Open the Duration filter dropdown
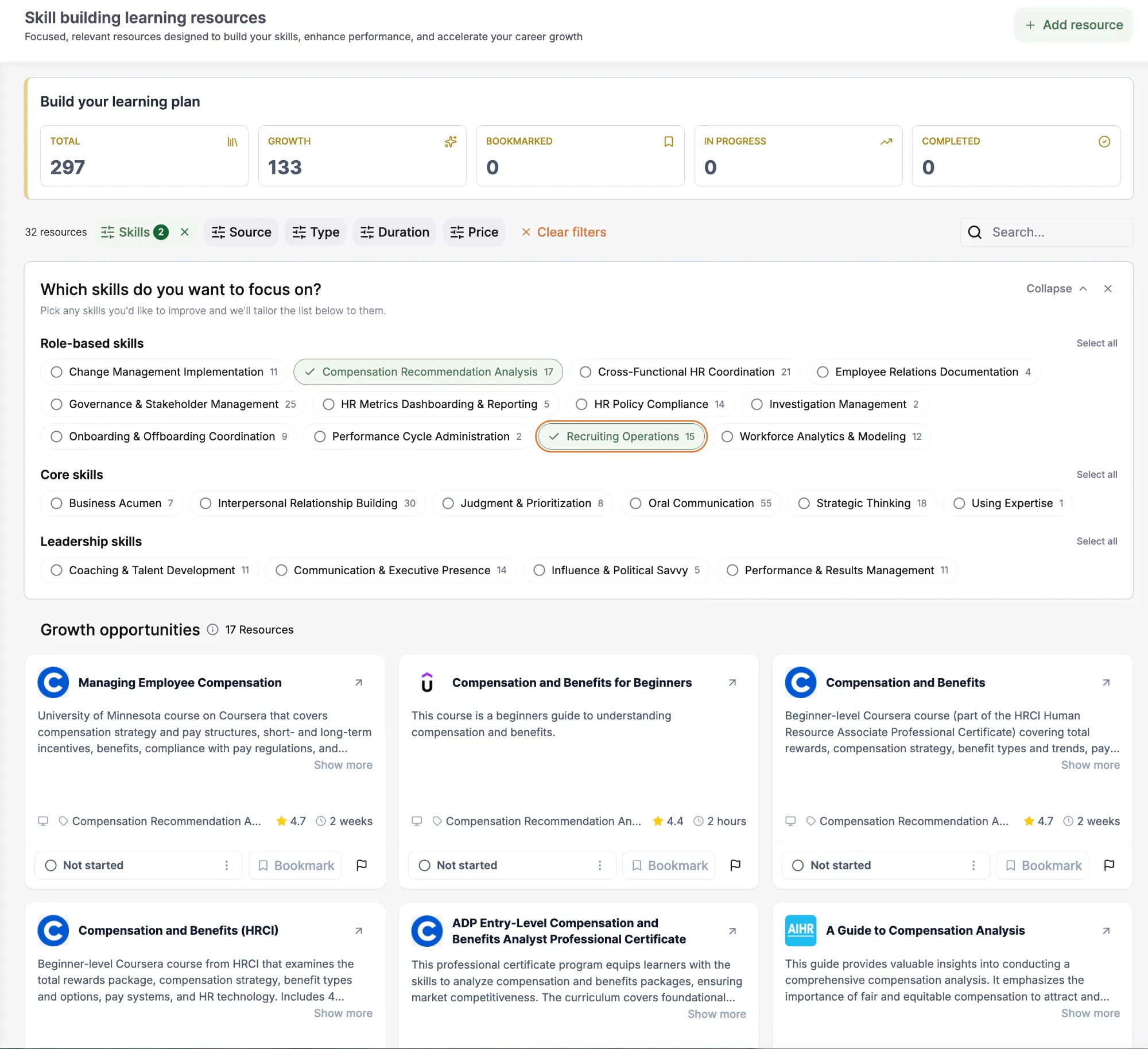Viewport: 1148px width, 1049px height. pos(394,232)
